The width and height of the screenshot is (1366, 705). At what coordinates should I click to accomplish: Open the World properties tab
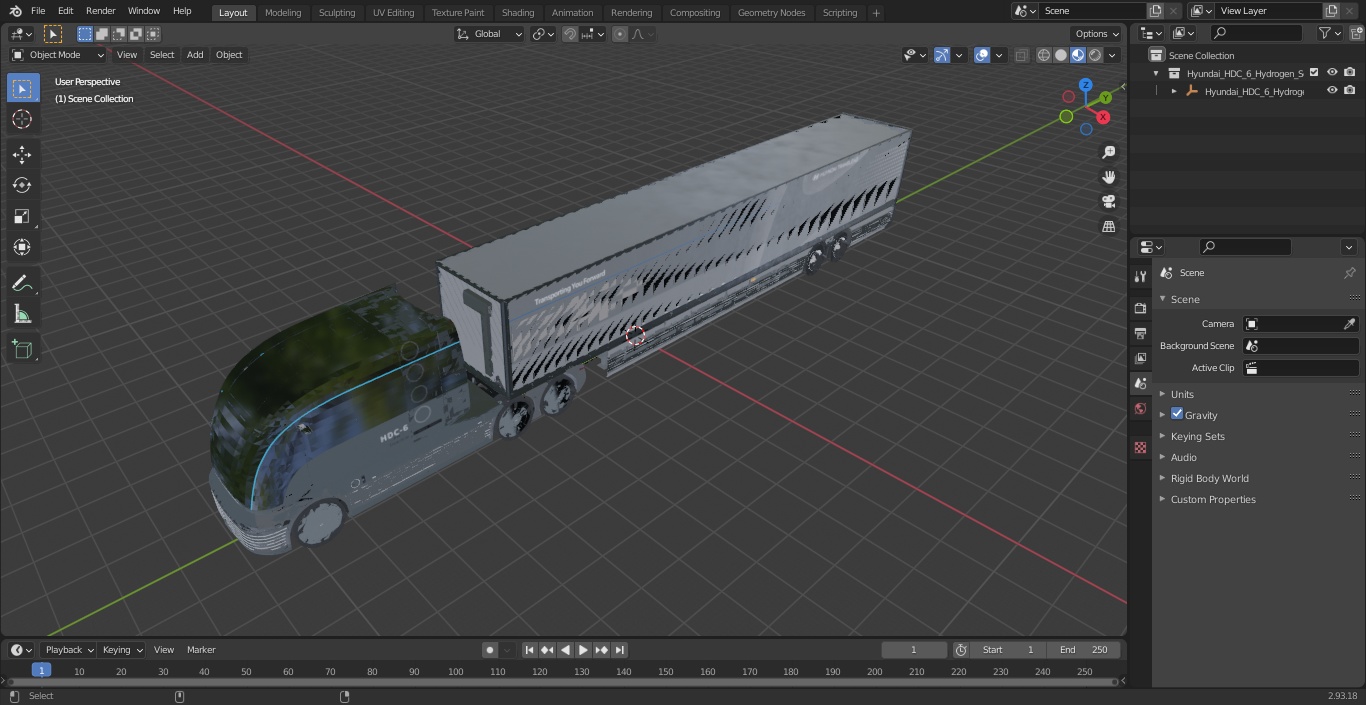(x=1140, y=408)
